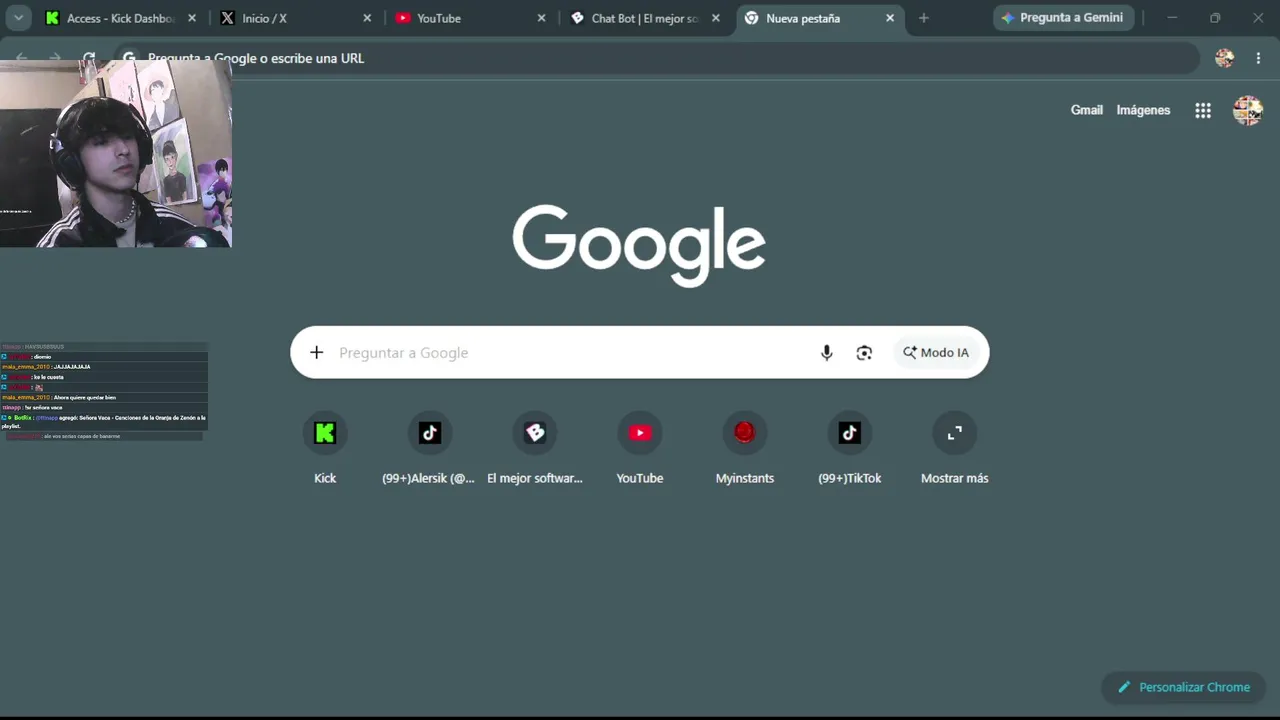This screenshot has height=720, width=1280.
Task: Switch to the Access - Kick Dashboard tab
Action: 121,18
